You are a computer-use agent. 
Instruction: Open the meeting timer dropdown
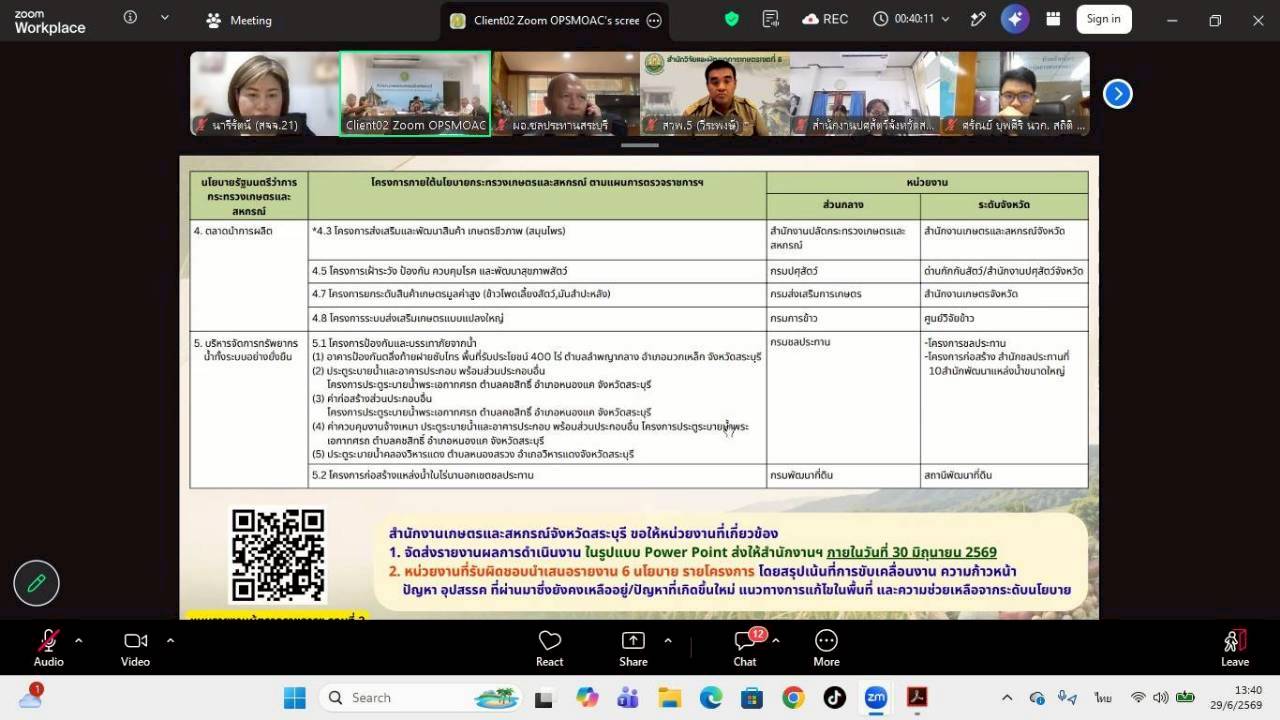coord(946,19)
